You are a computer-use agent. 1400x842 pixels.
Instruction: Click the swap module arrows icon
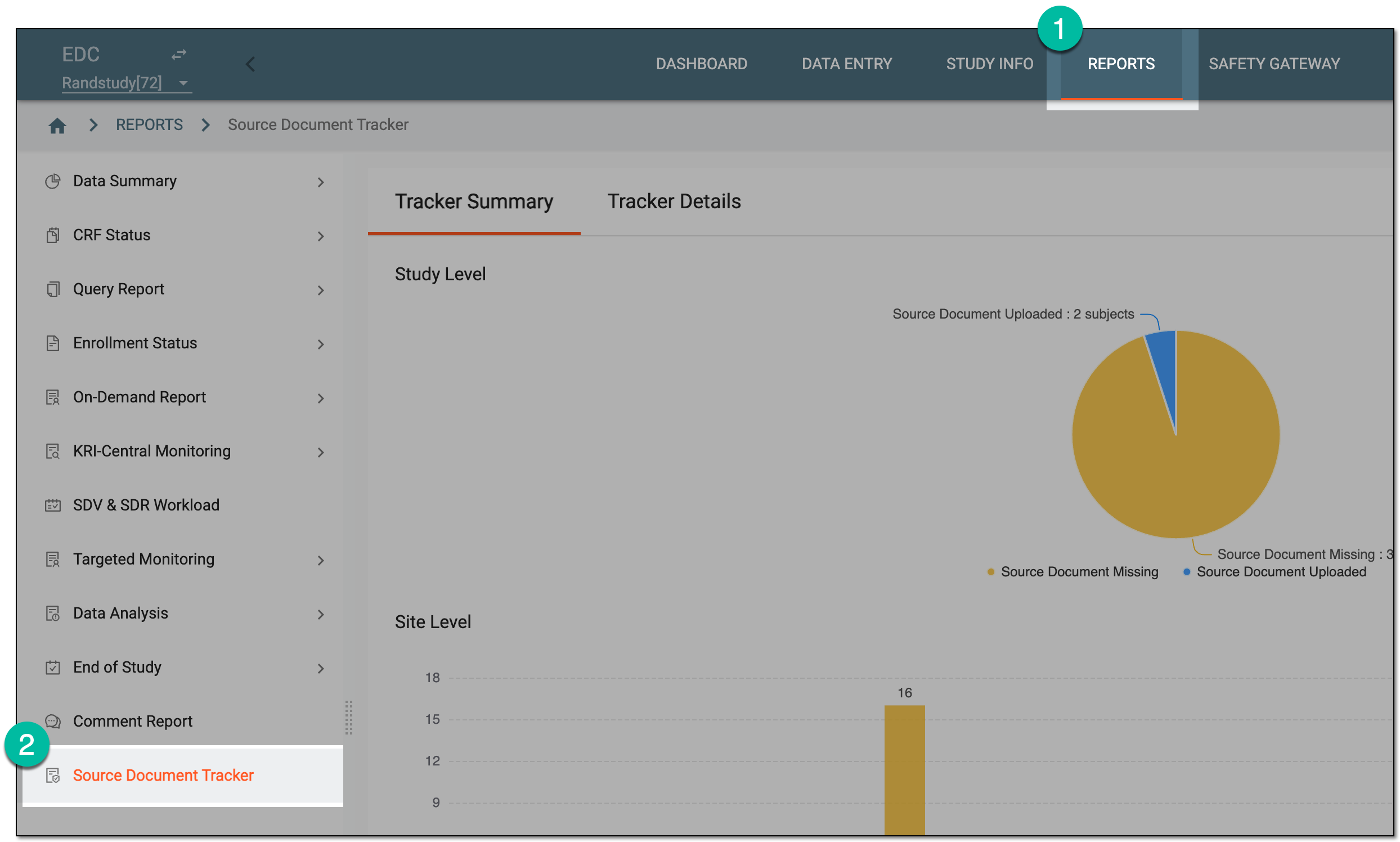(179, 55)
